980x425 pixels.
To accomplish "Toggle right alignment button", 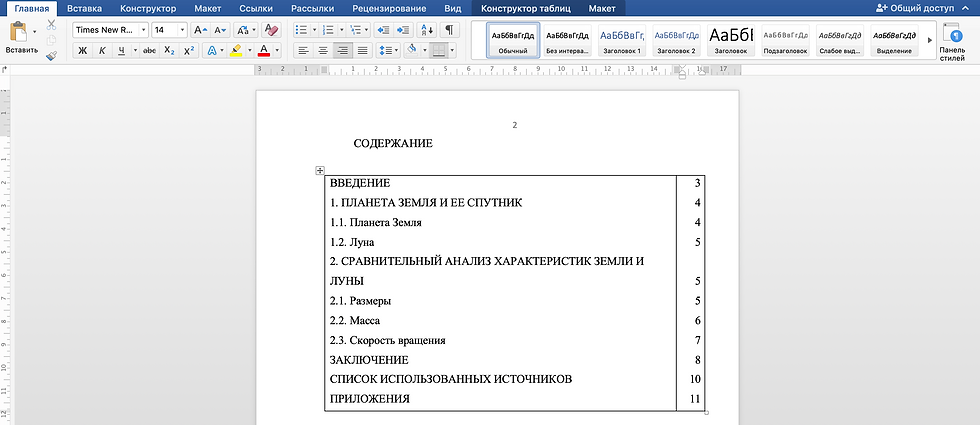I will (x=342, y=51).
